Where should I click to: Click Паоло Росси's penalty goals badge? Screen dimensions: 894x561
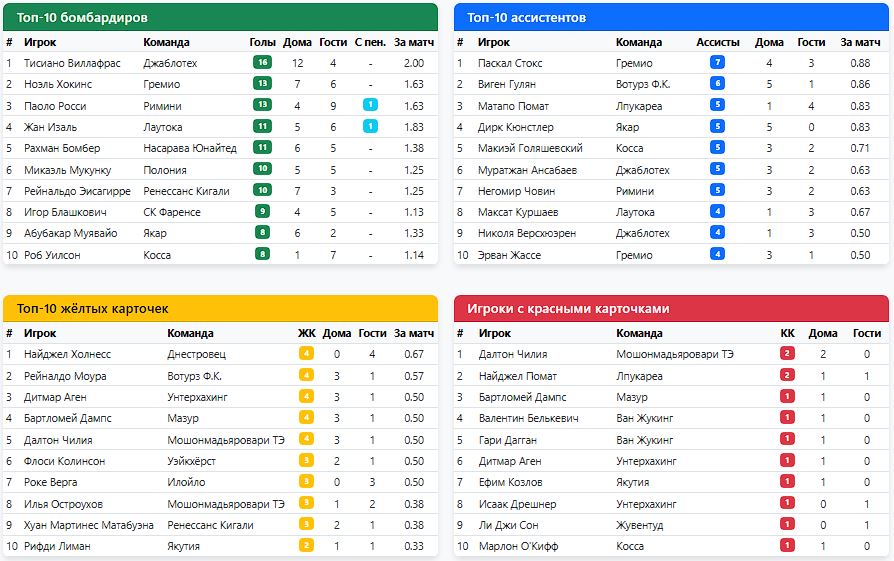tap(370, 105)
